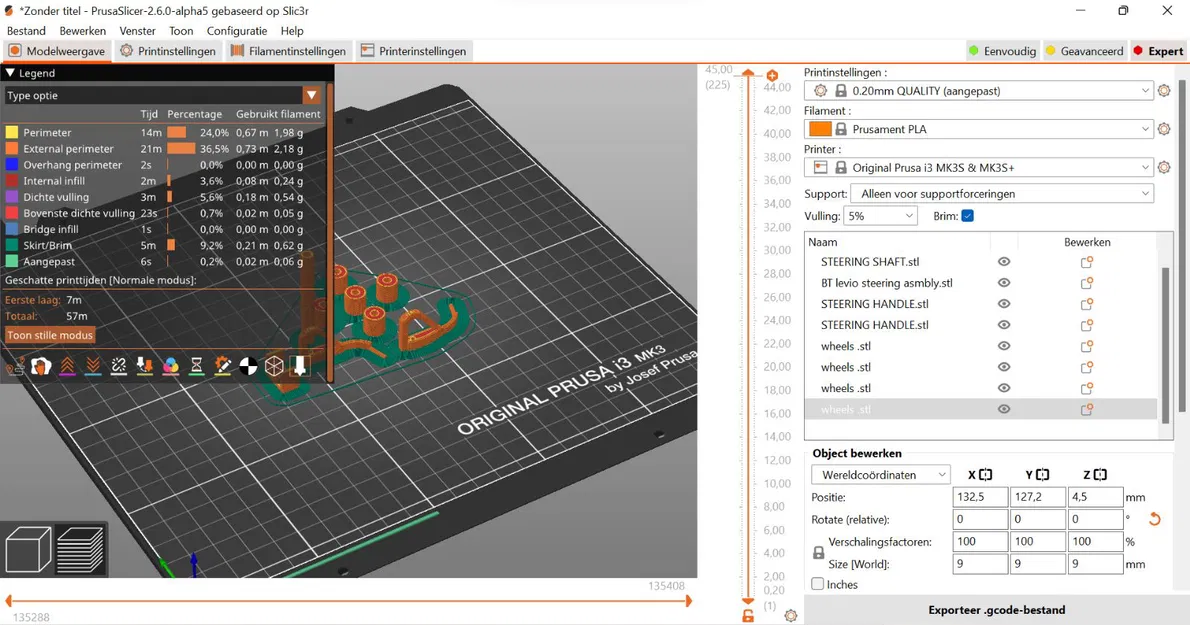This screenshot has width=1190, height=625.
Task: Open the Wereldcoördinaten dropdown
Action: pos(880,475)
